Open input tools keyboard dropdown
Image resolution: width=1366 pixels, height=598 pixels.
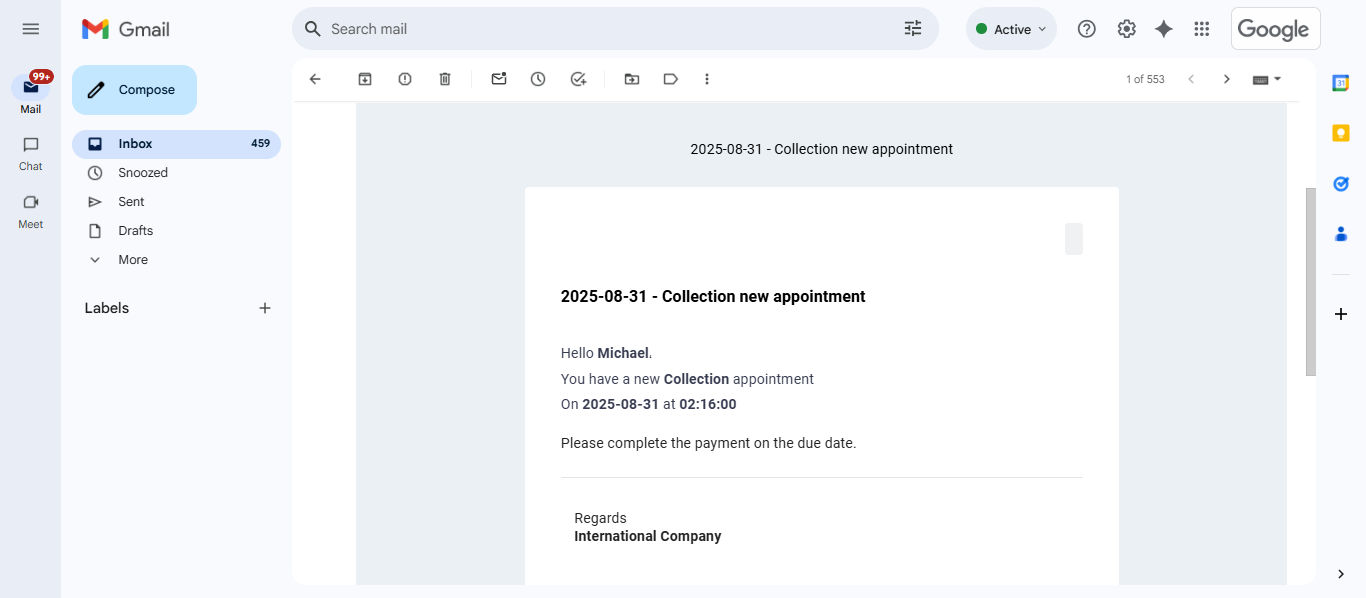pos(1267,79)
